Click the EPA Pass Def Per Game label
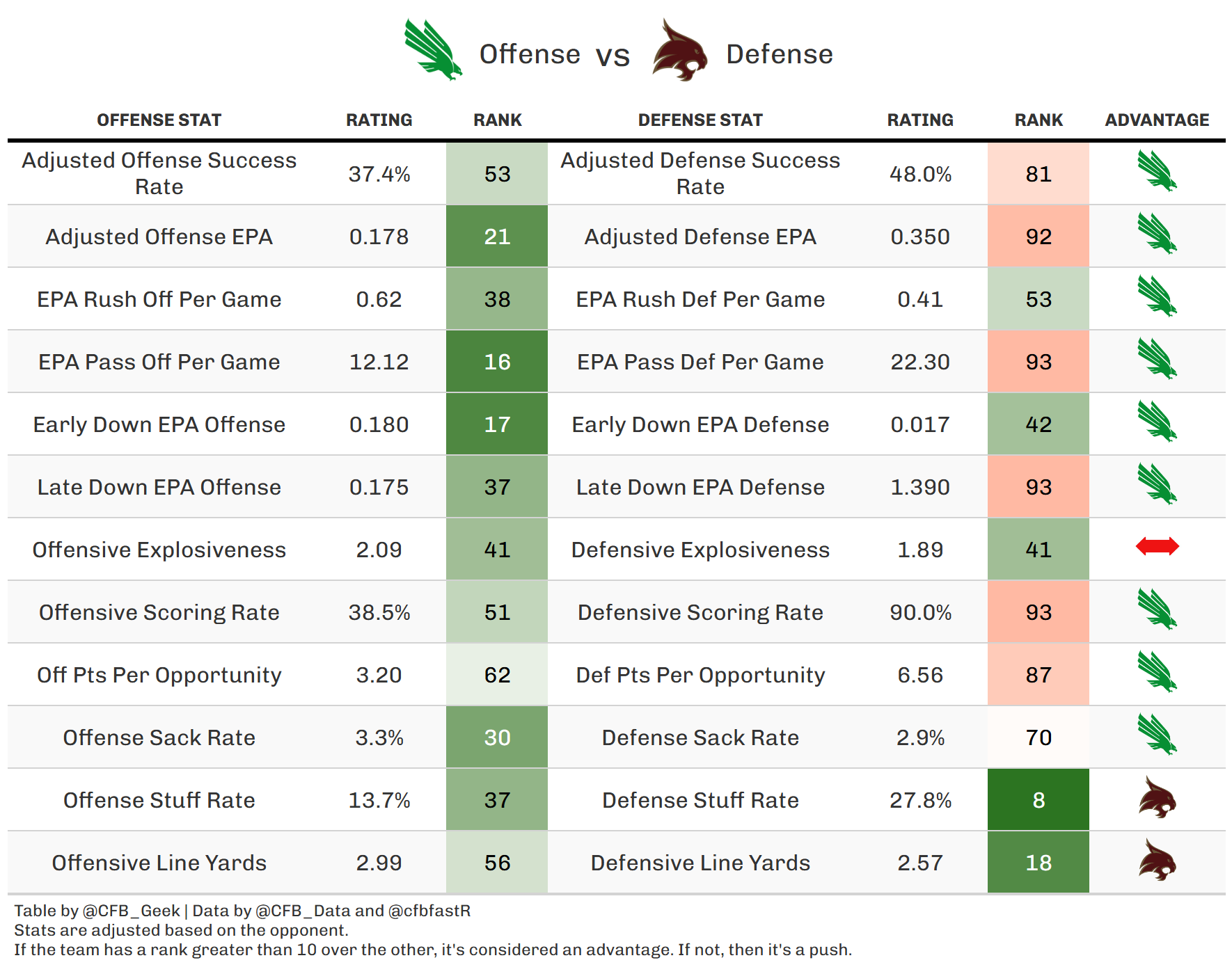 click(x=700, y=362)
